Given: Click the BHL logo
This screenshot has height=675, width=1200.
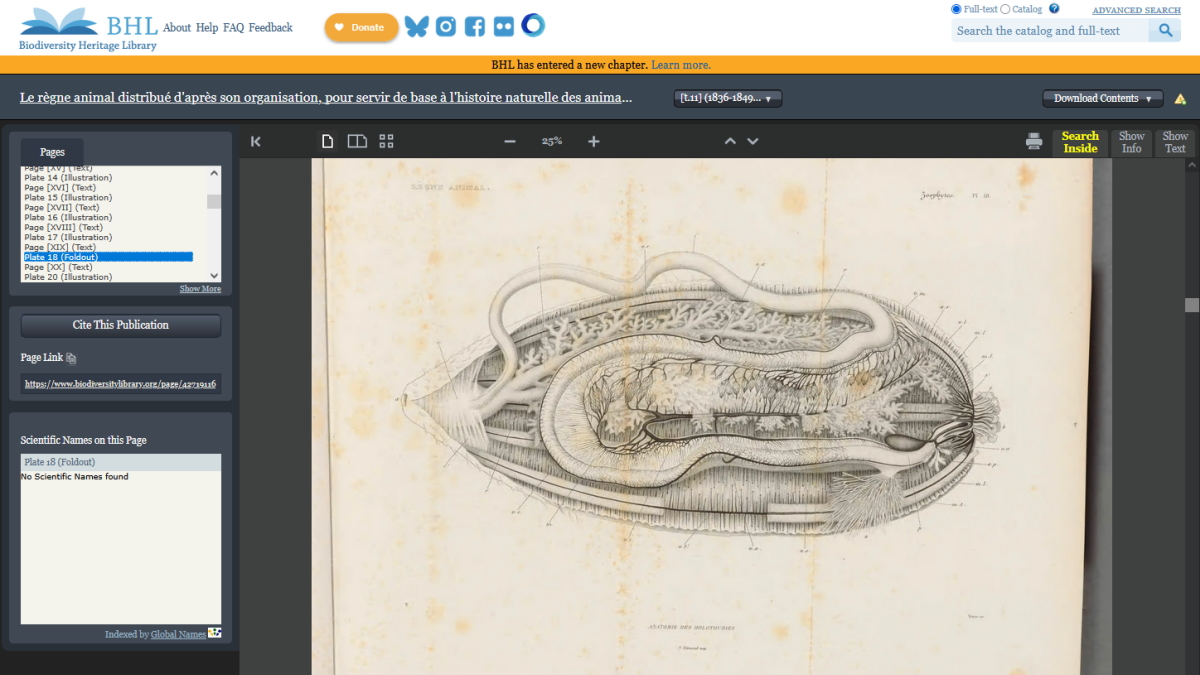Looking at the screenshot, I should (x=88, y=28).
